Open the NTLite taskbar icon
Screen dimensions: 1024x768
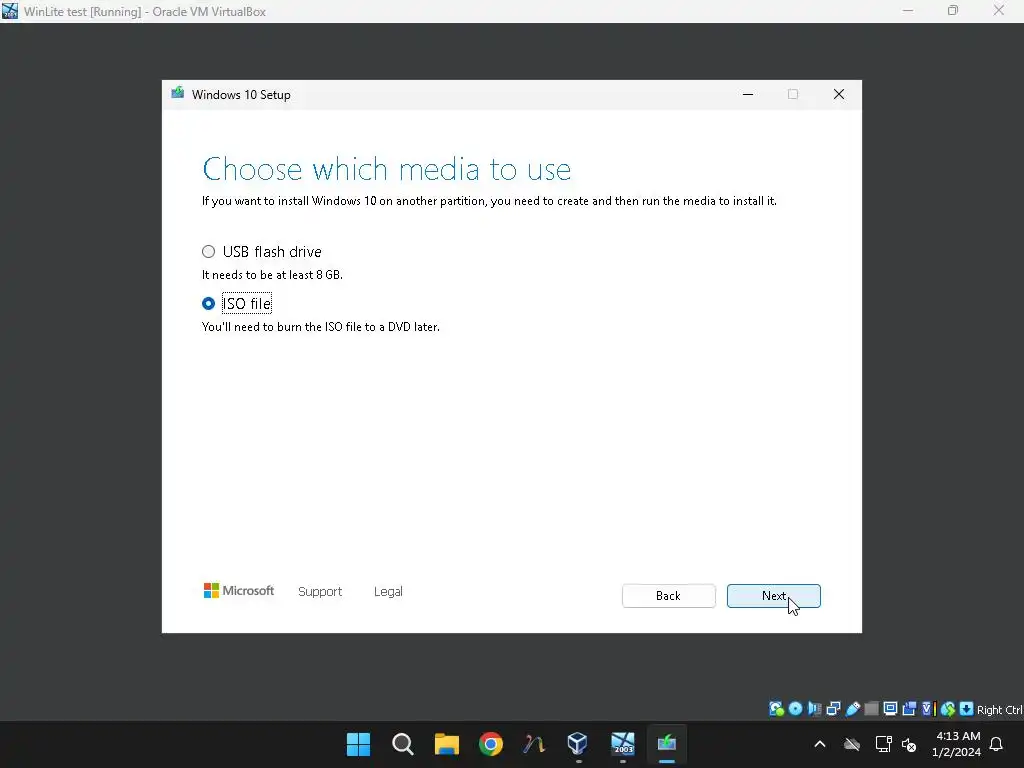[x=534, y=744]
